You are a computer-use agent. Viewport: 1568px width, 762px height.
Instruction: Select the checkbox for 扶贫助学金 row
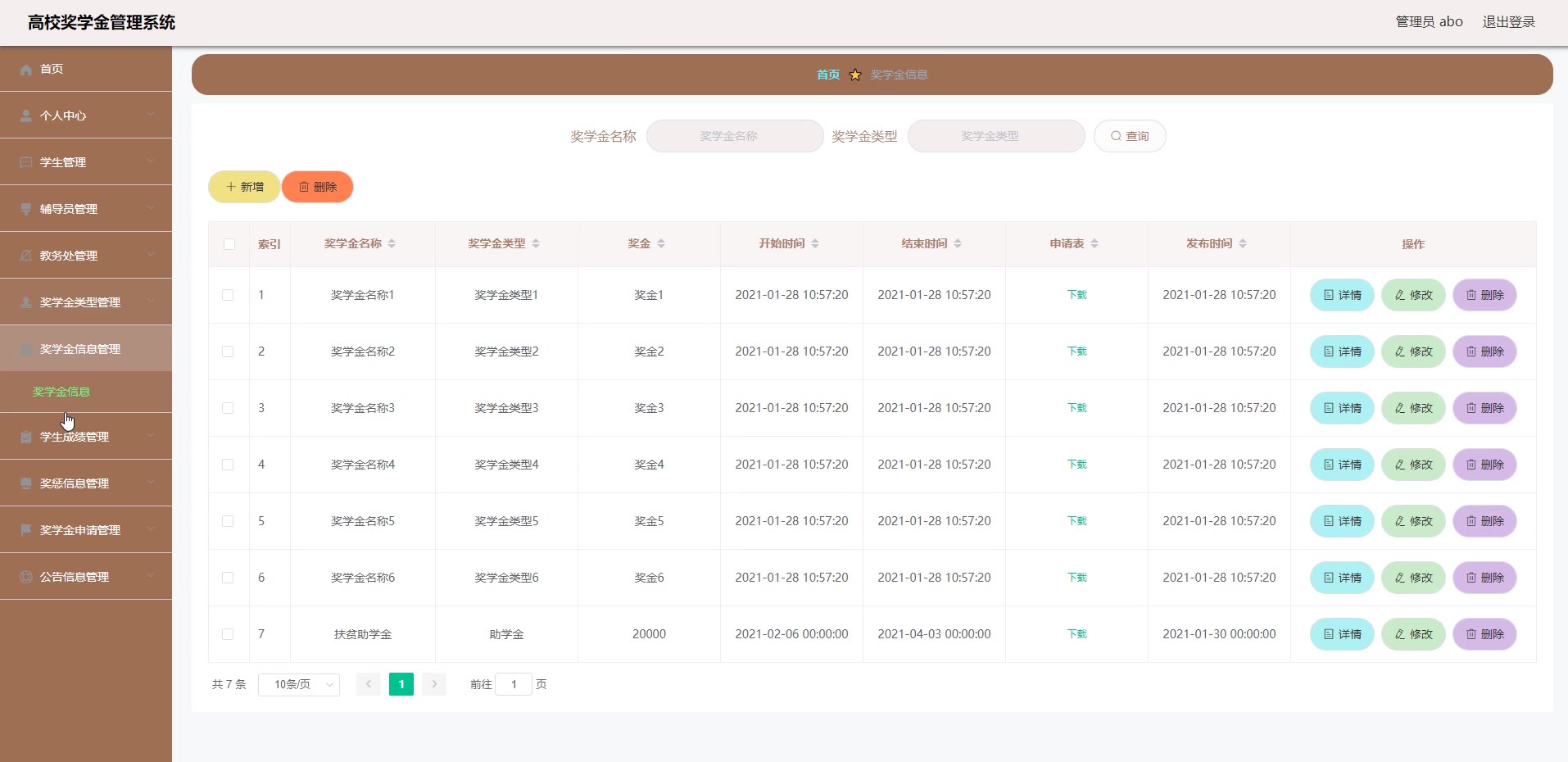(x=228, y=634)
